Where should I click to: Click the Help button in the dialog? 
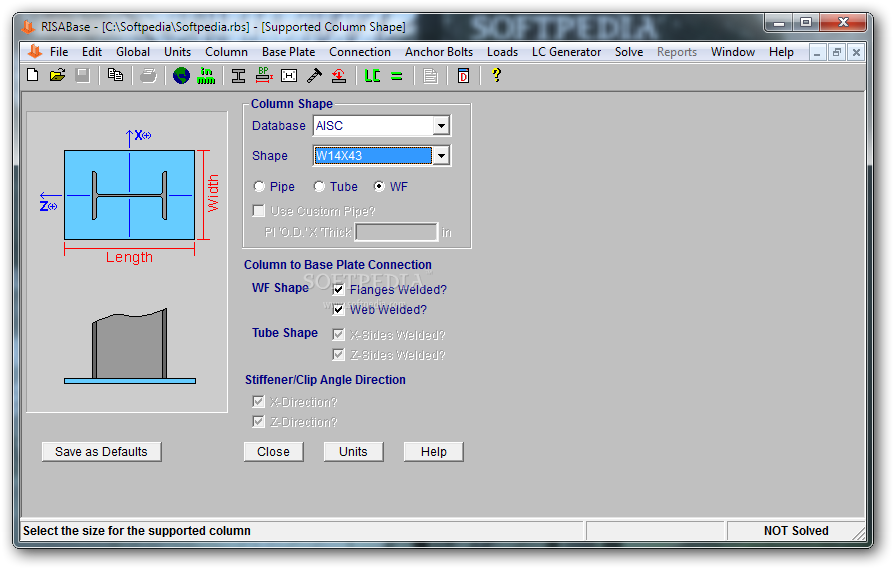click(x=433, y=452)
